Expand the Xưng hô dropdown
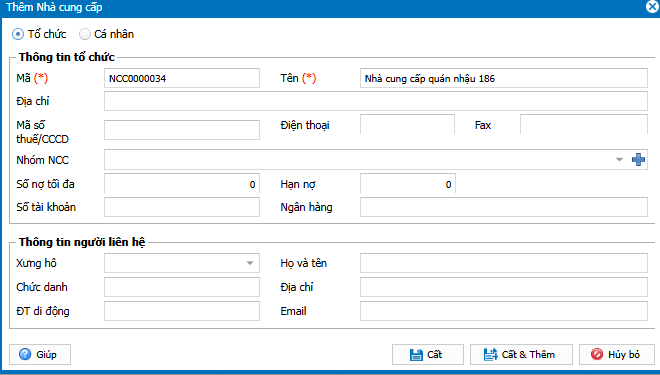Viewport: 660px width, 375px height. click(250, 263)
